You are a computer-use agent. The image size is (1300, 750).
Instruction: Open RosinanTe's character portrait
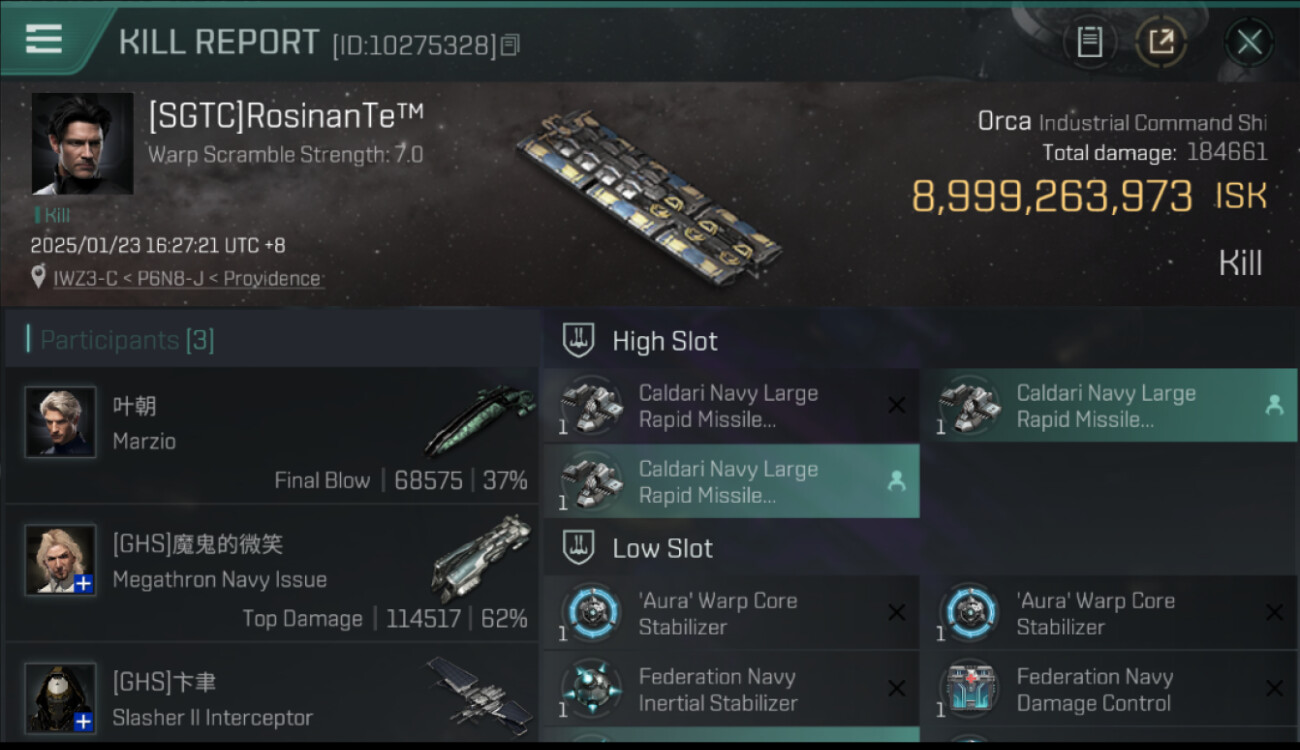[82, 143]
